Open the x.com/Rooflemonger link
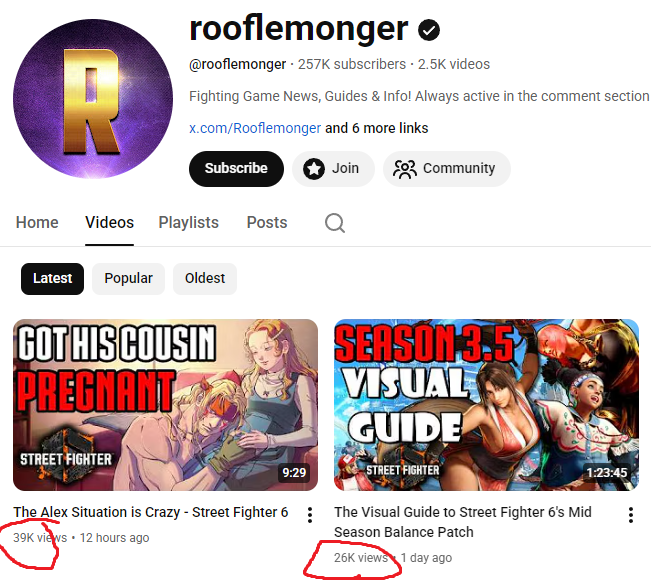 pos(255,128)
